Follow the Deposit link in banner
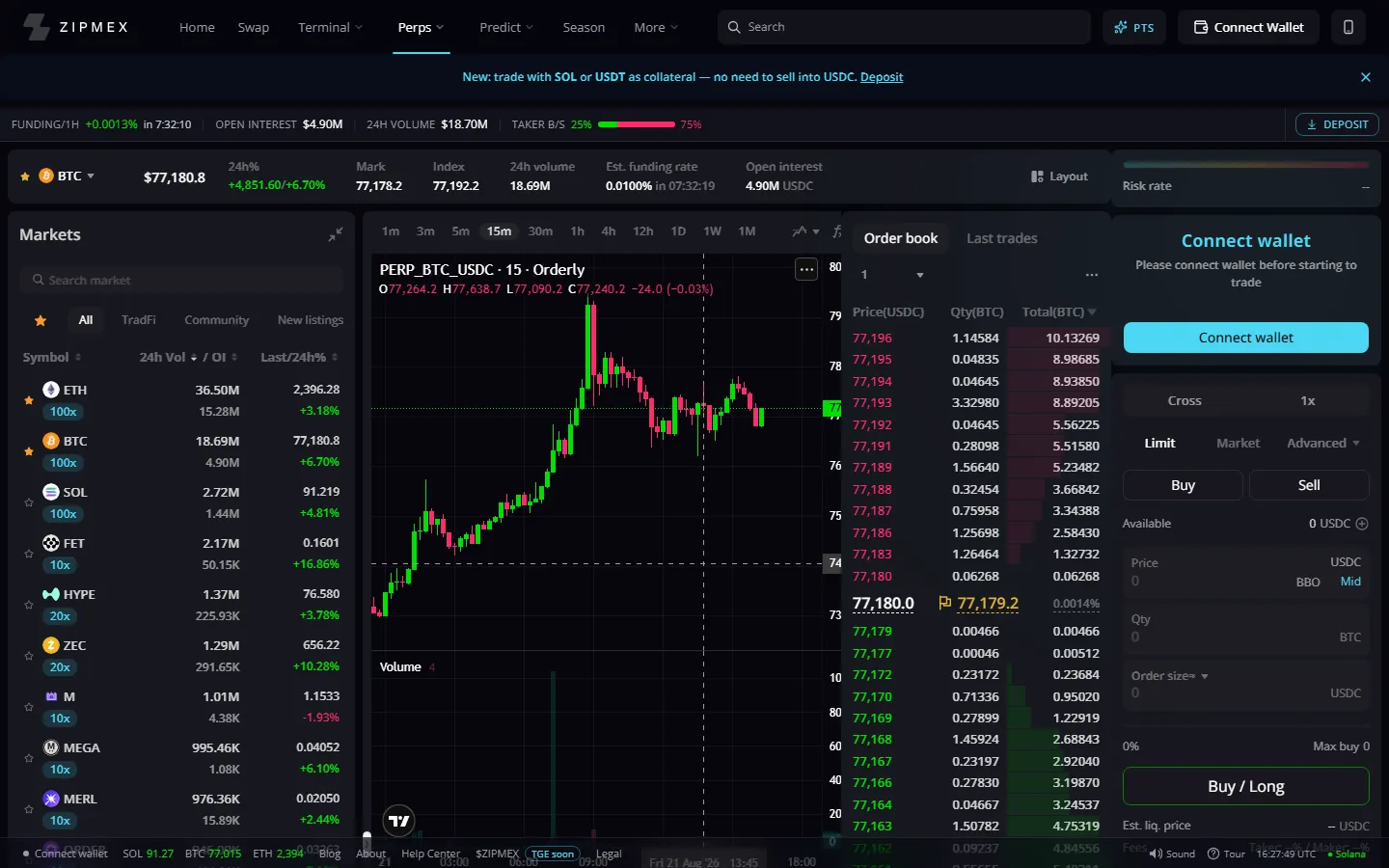The height and width of the screenshot is (868, 1389). (882, 77)
